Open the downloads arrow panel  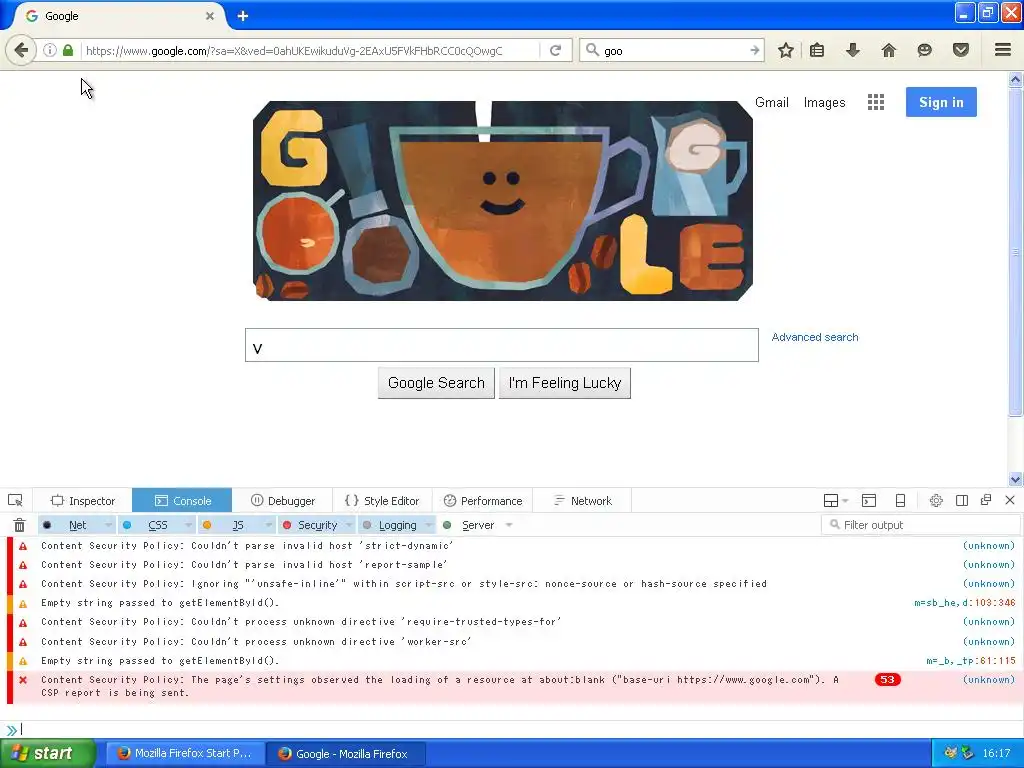[852, 50]
